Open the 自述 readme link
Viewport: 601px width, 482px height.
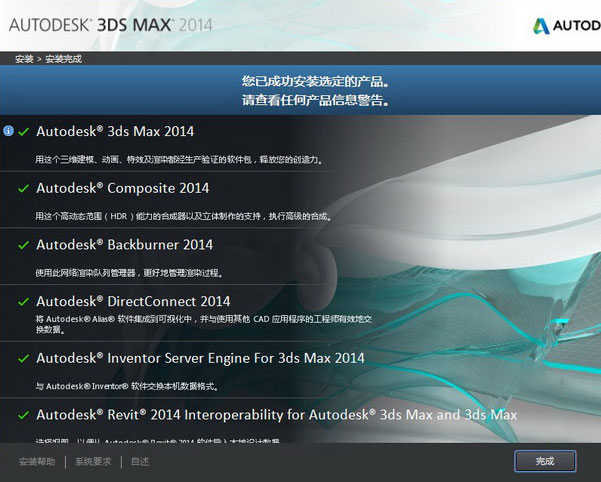(x=140, y=462)
